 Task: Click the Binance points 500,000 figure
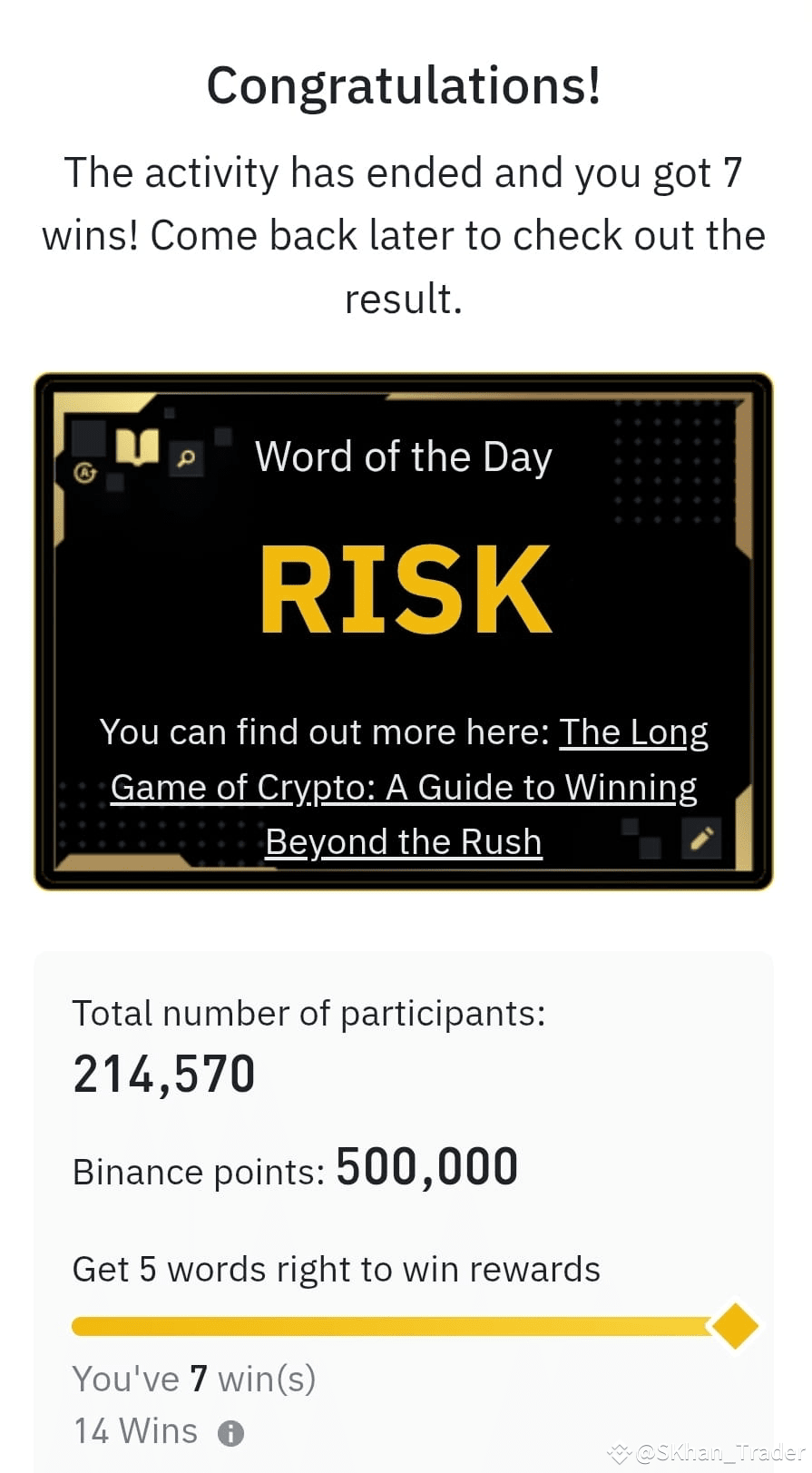pos(426,1166)
